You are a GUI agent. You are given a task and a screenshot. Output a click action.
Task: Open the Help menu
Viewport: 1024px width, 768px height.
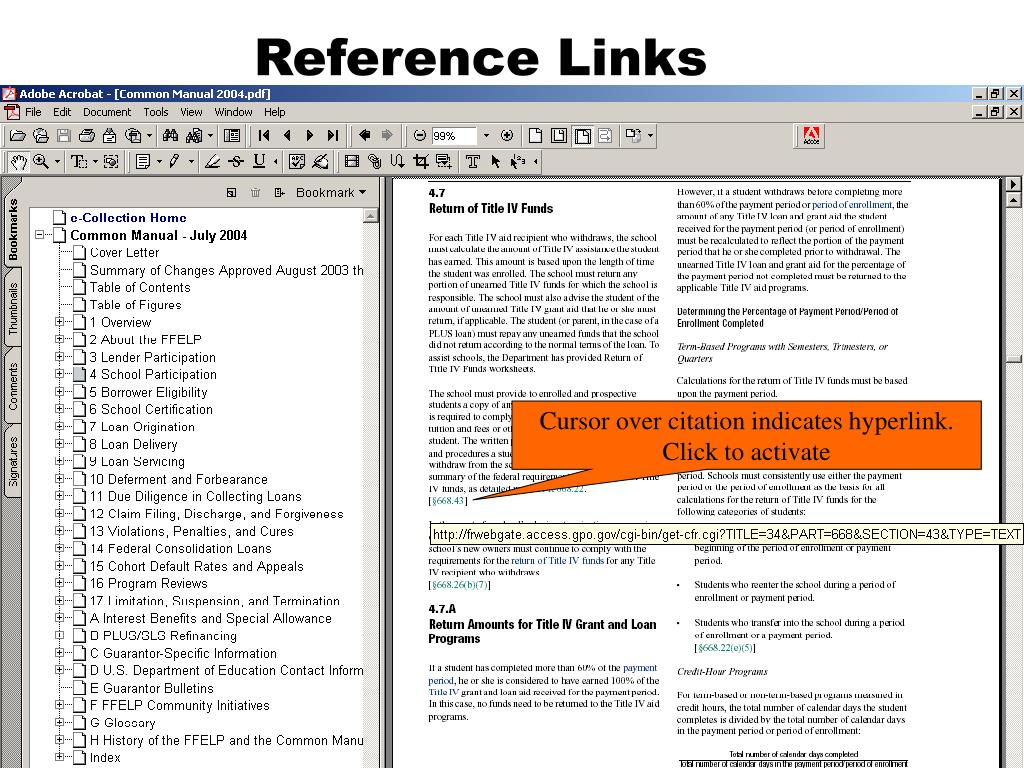pyautogui.click(x=274, y=112)
